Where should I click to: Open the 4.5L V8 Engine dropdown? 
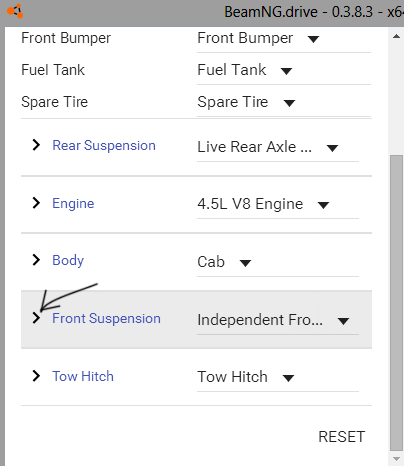pyautogui.click(x=278, y=204)
